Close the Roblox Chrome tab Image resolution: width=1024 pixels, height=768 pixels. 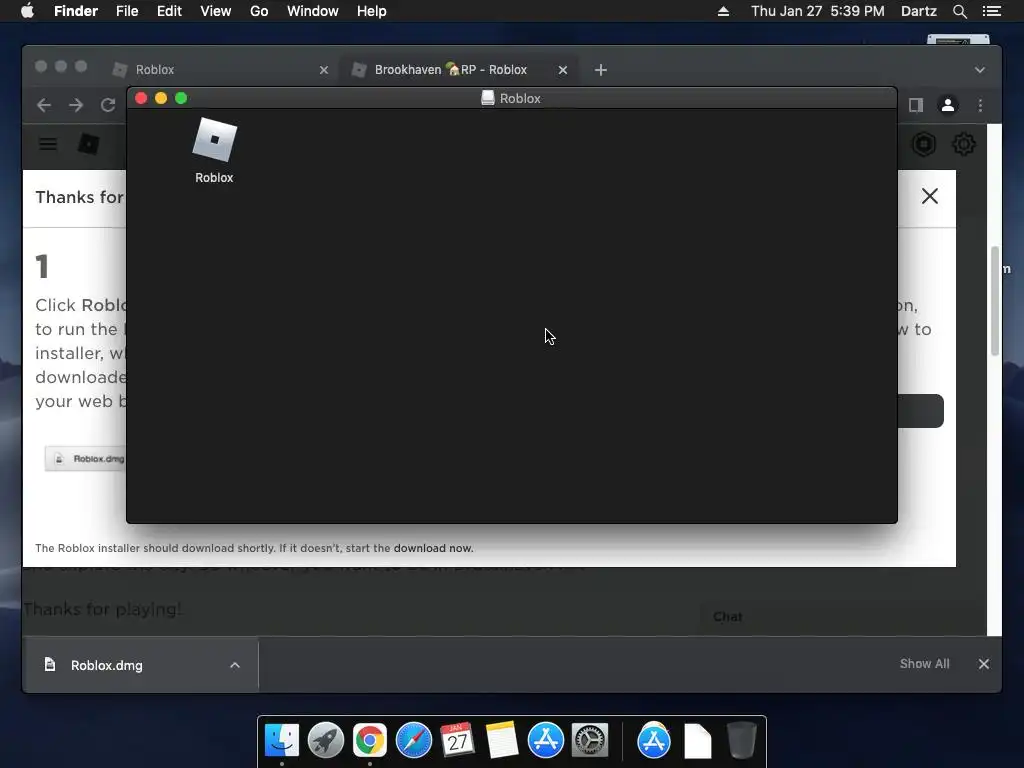tap(324, 70)
